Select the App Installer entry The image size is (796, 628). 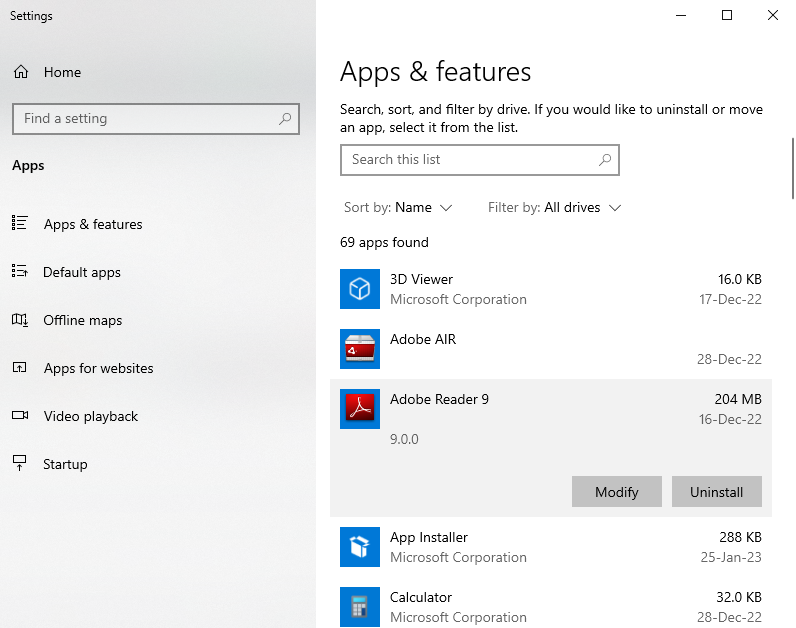coord(551,547)
